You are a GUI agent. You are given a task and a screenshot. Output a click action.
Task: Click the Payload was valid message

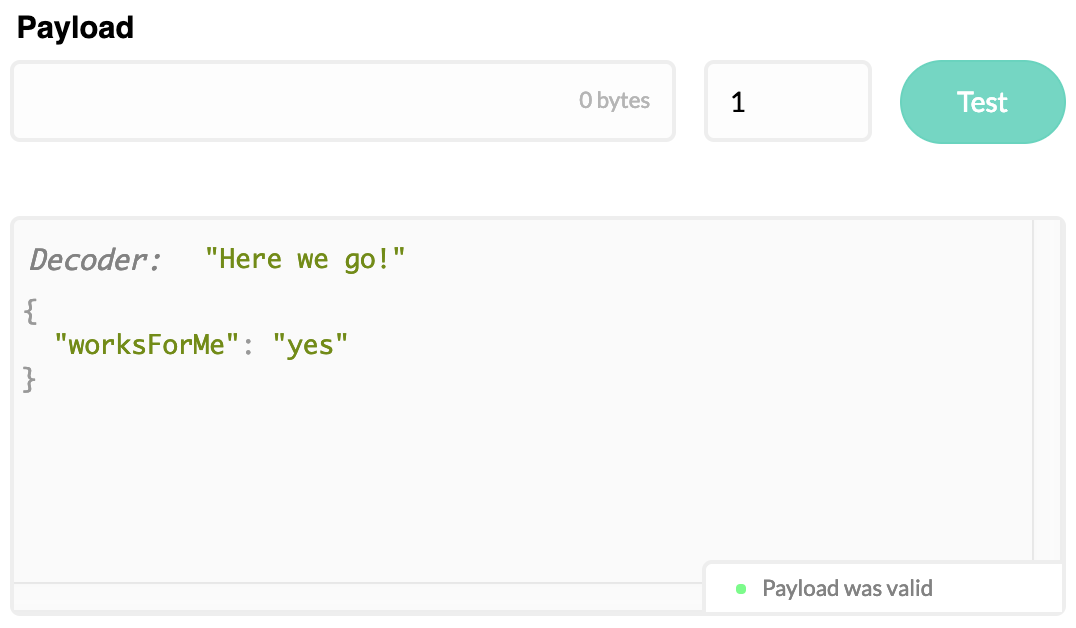[x=847, y=588]
